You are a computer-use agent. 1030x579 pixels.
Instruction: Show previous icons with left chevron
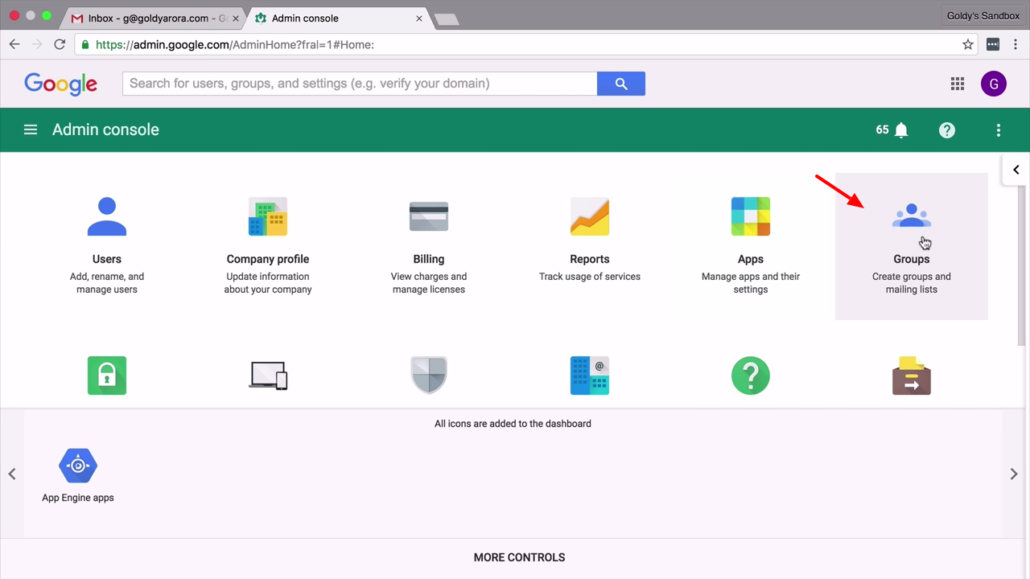coord(12,474)
